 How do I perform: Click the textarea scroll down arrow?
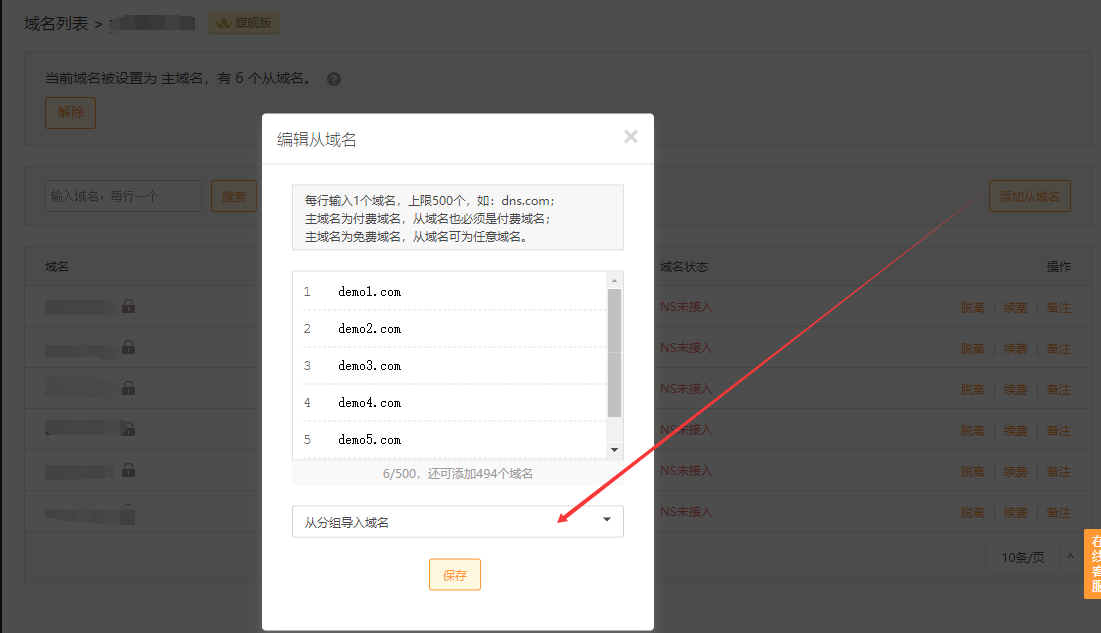(x=615, y=450)
